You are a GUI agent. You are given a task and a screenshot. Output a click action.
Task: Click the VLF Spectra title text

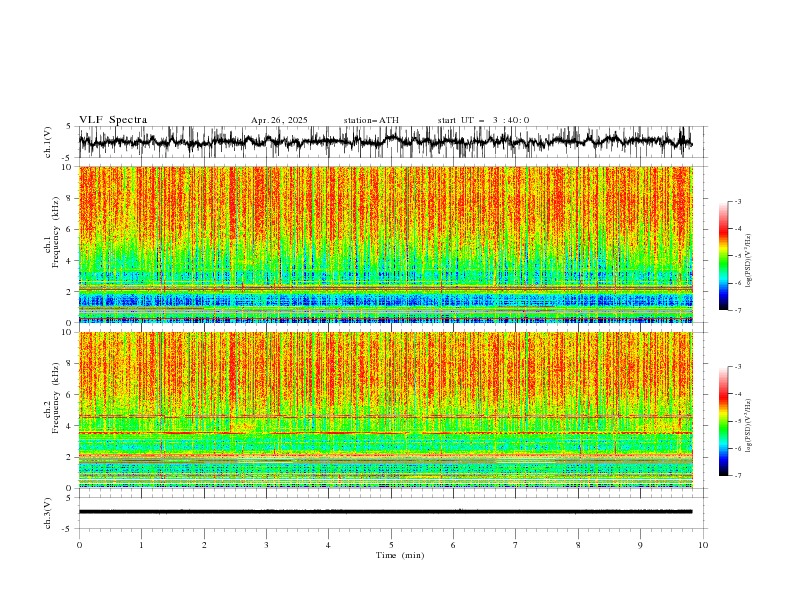pos(113,120)
